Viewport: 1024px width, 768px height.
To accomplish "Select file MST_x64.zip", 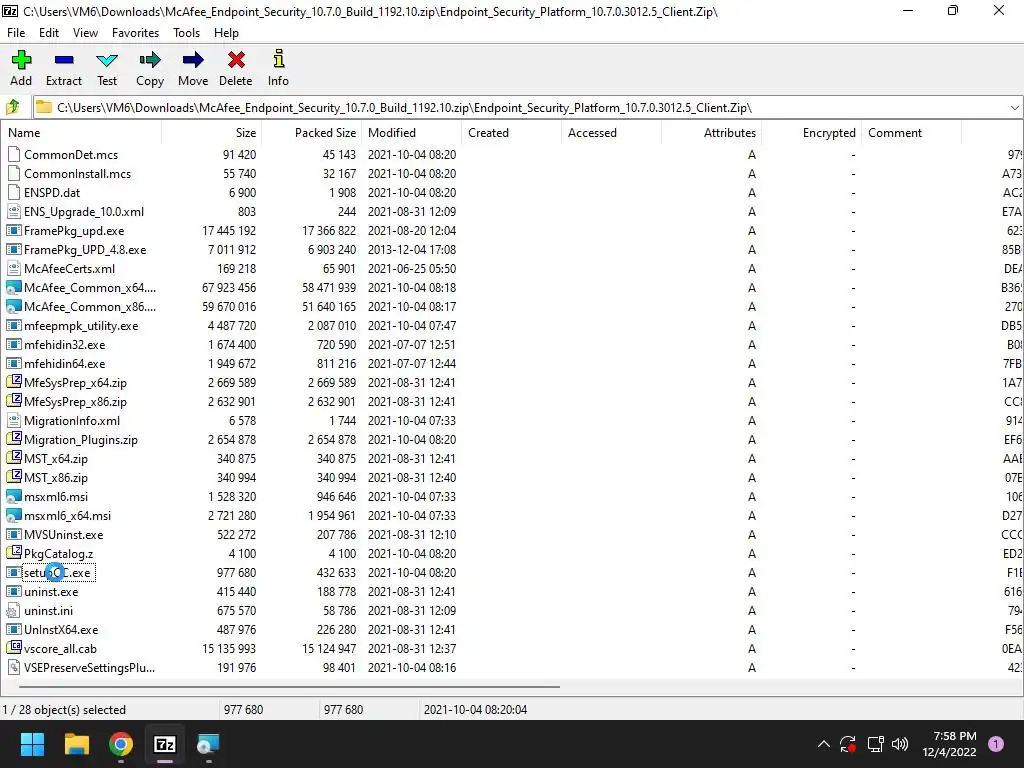I will coord(56,458).
